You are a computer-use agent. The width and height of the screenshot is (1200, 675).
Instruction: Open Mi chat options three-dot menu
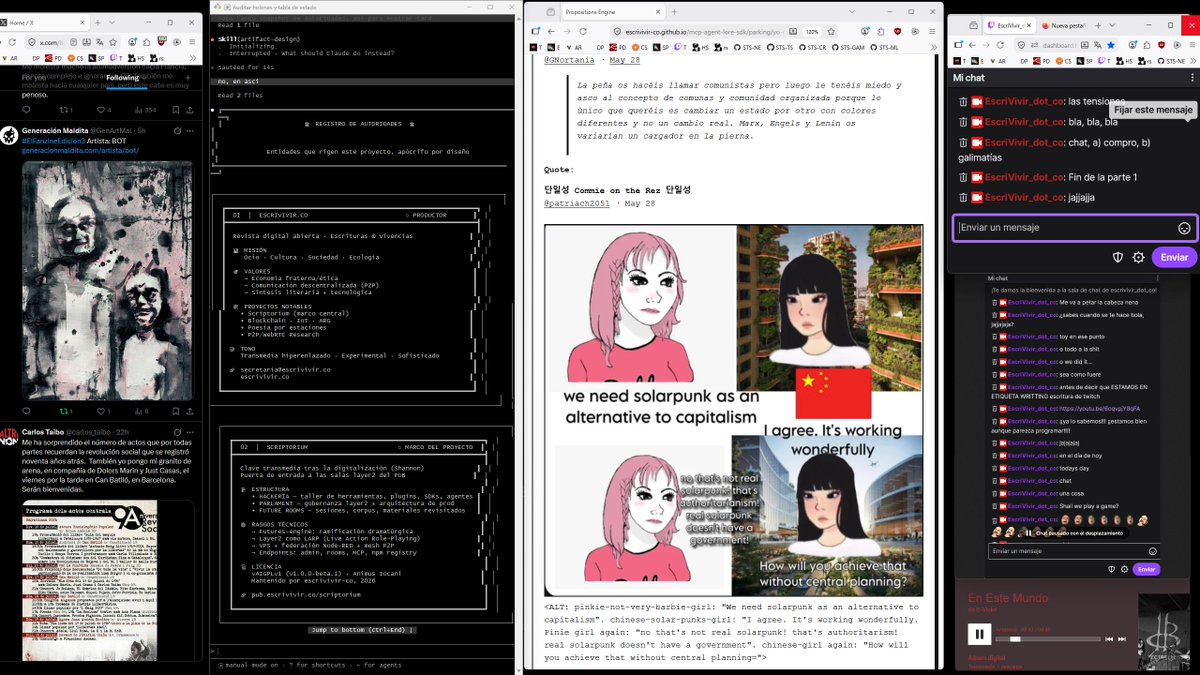1191,77
